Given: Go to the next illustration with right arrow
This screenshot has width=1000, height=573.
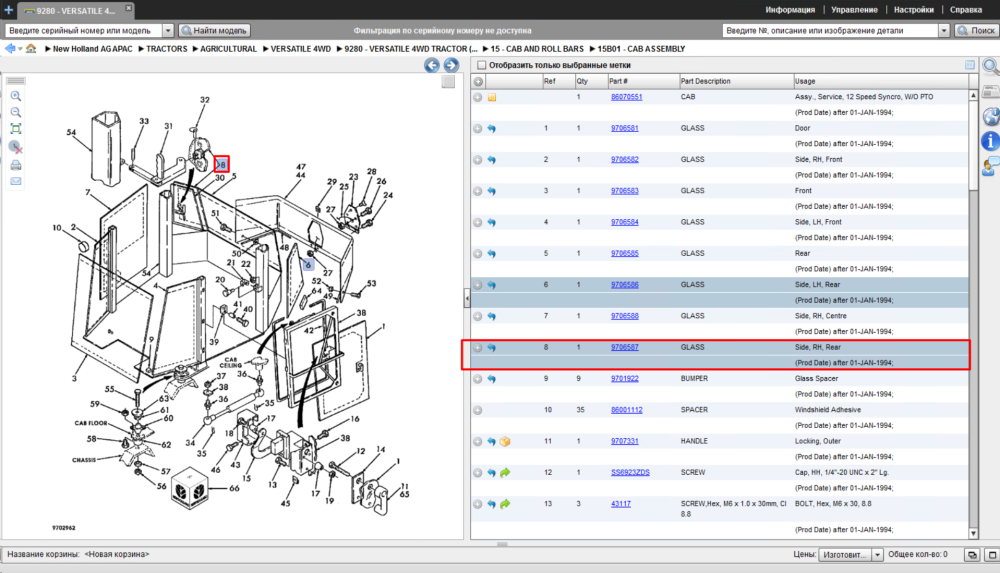Looking at the screenshot, I should point(451,65).
